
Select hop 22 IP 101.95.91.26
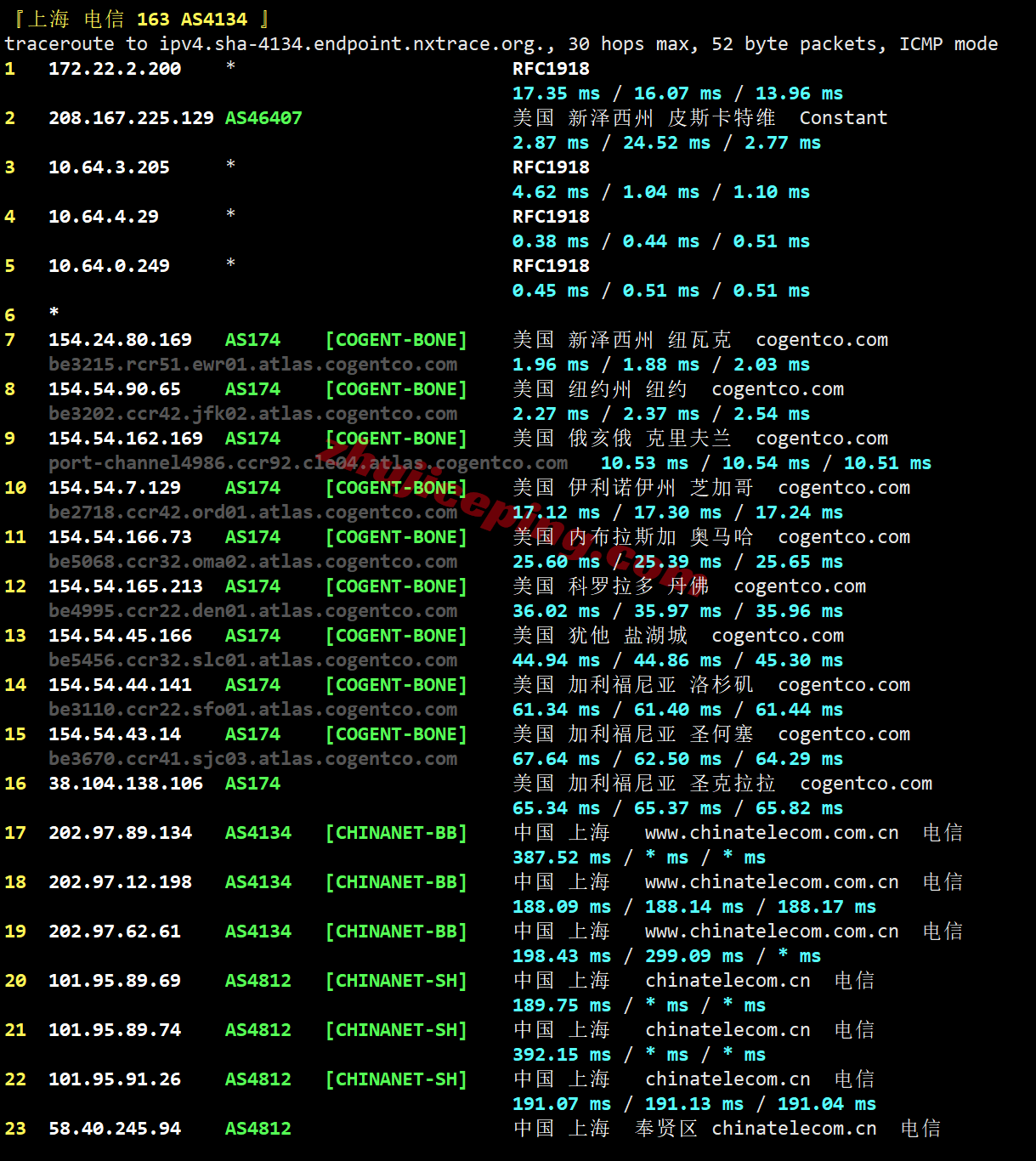115,1079
